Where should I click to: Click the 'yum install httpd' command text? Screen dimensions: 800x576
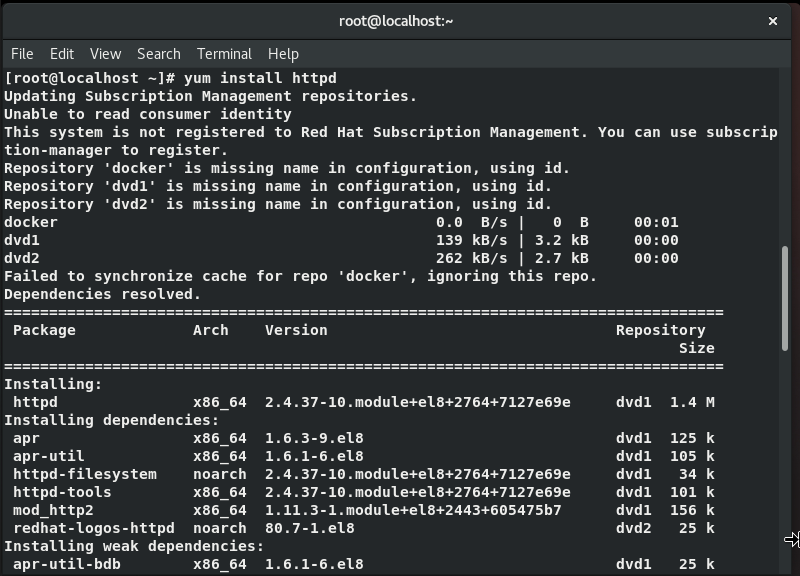click(x=260, y=78)
